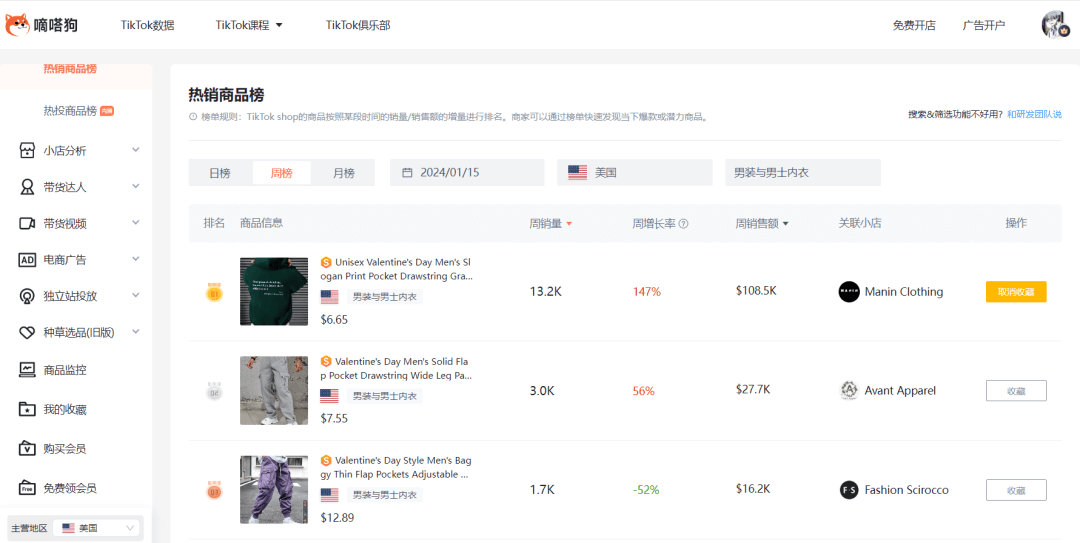The height and width of the screenshot is (543, 1080).
Task: Open the 美国 country selector dropdown
Action: tap(635, 173)
